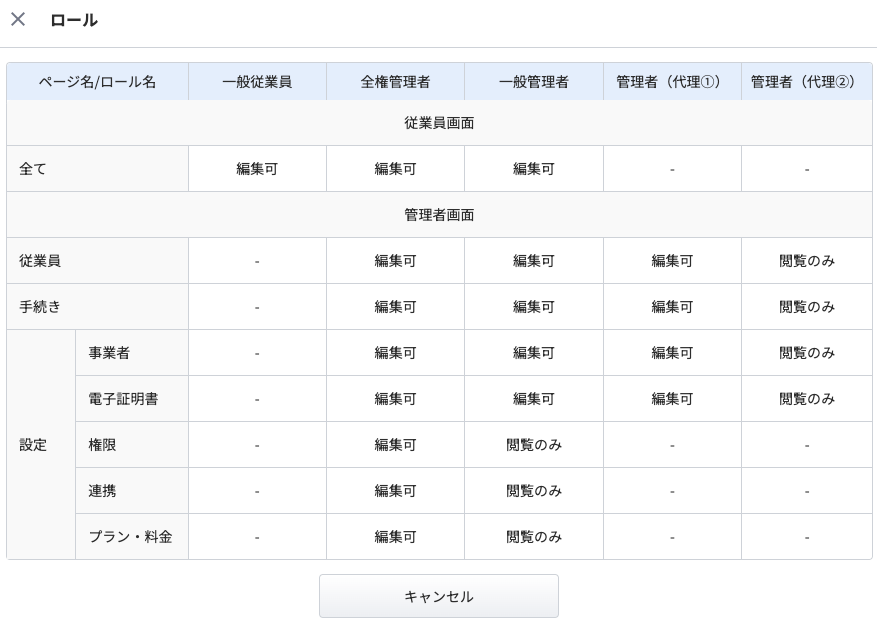Select the 手続き row label

(40, 307)
